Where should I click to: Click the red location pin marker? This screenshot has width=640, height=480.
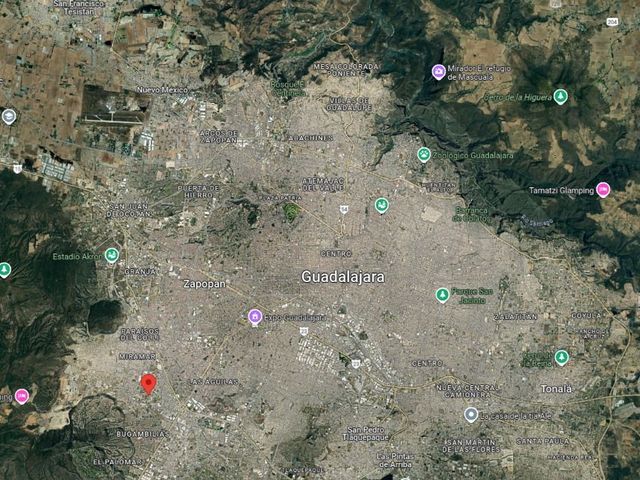[149, 384]
